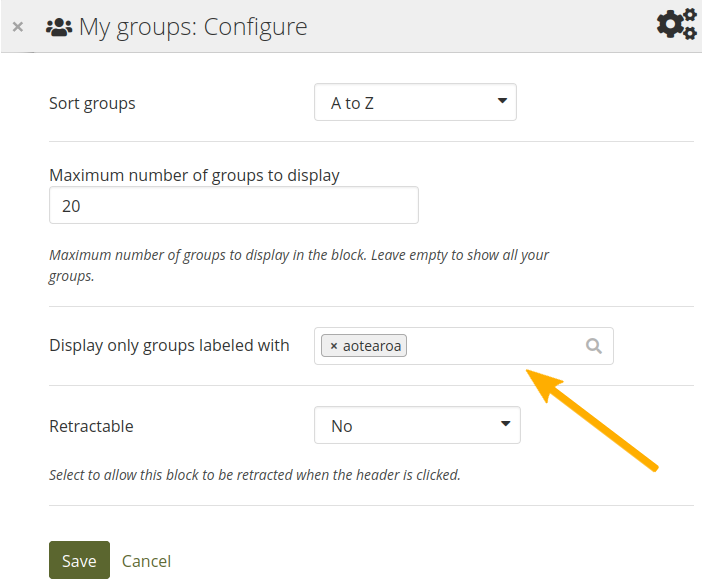The width and height of the screenshot is (702, 586).
Task: Remove the aotearoa label tag
Action: 334,346
